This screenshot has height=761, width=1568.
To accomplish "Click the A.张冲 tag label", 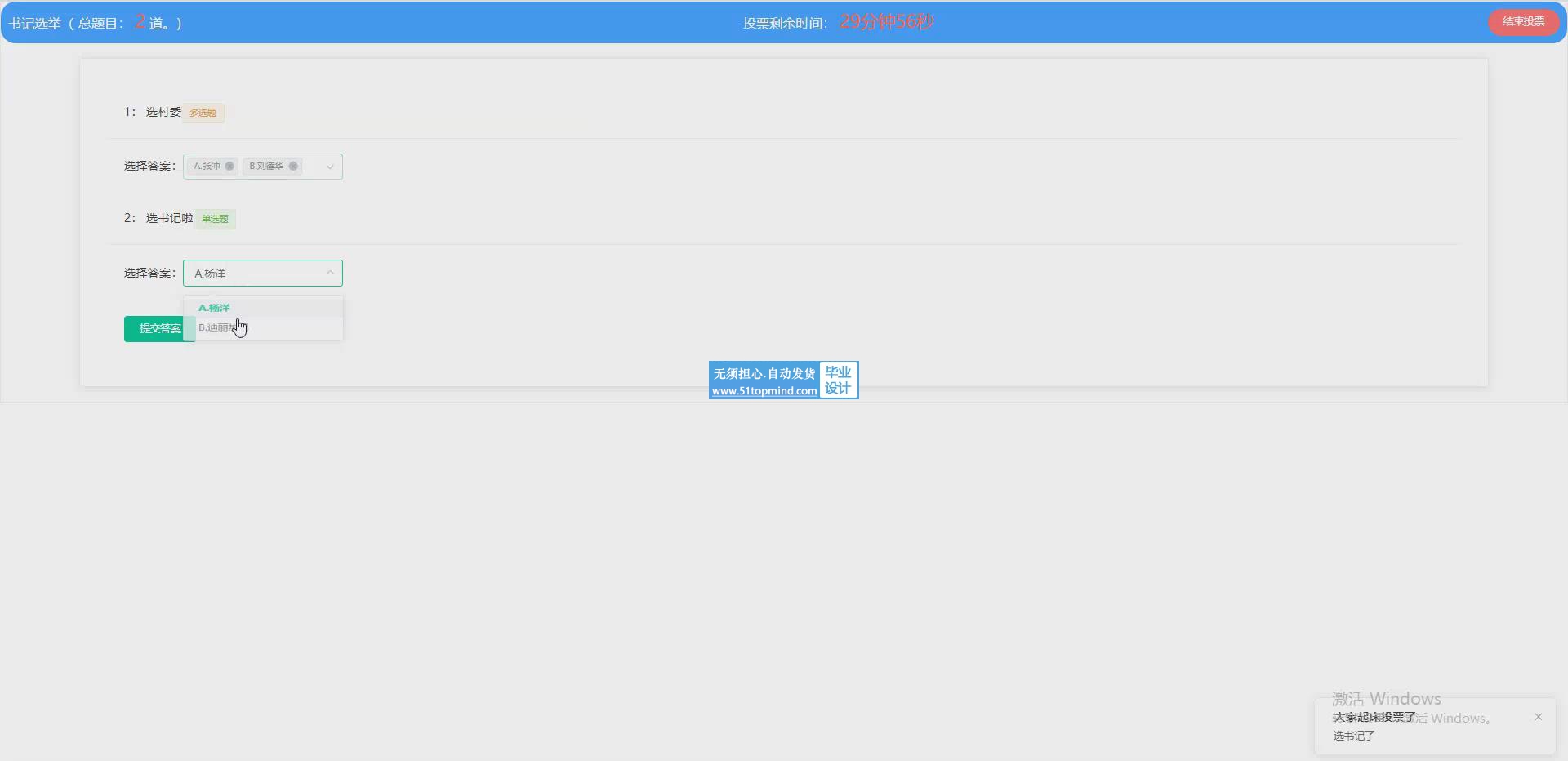I will 207,167.
